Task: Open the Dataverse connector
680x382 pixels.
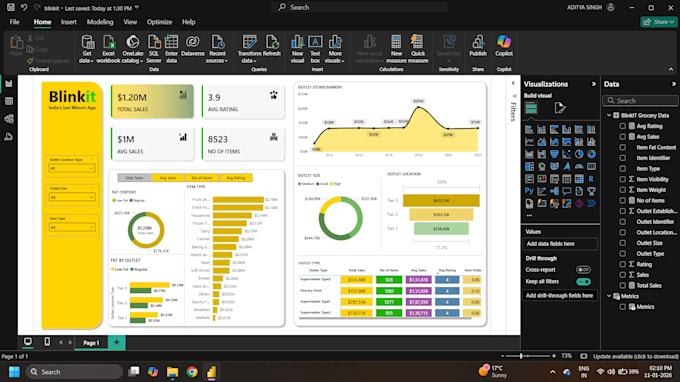Action: click(193, 46)
